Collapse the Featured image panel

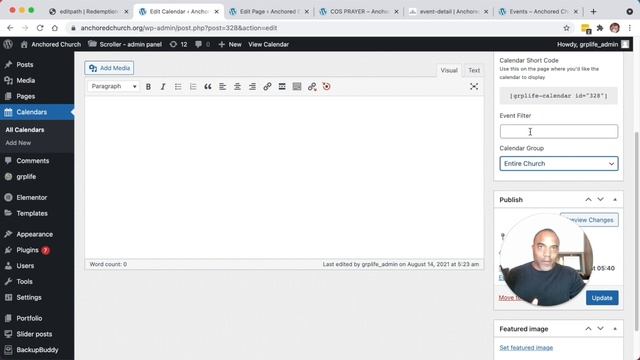[615, 329]
